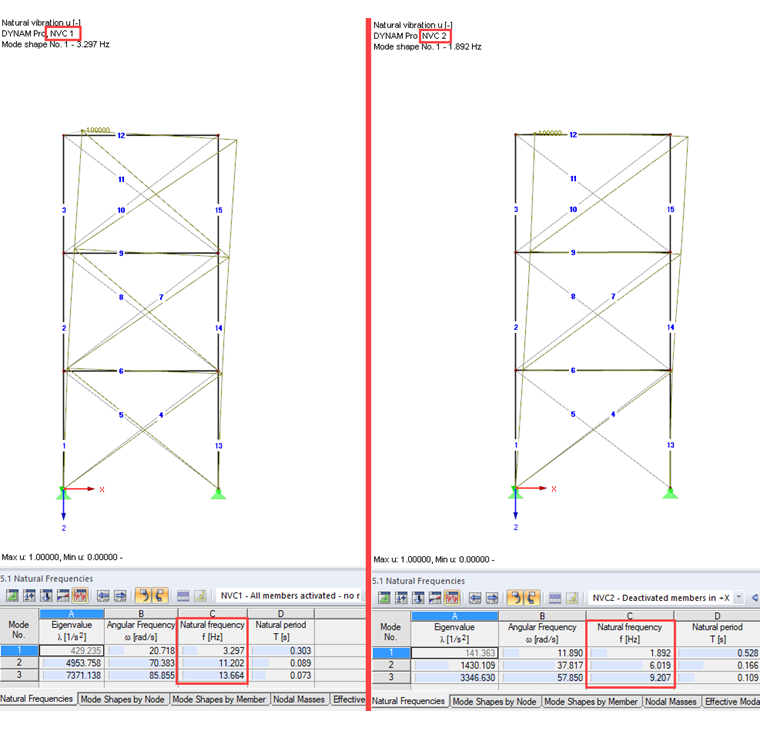
Task: Open the NVC1 - All members activated combo box
Action: pos(290,595)
